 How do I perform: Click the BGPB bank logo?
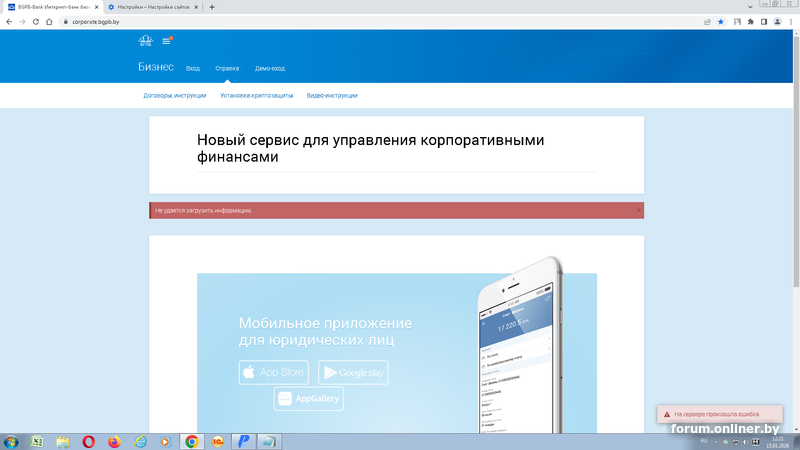point(145,41)
